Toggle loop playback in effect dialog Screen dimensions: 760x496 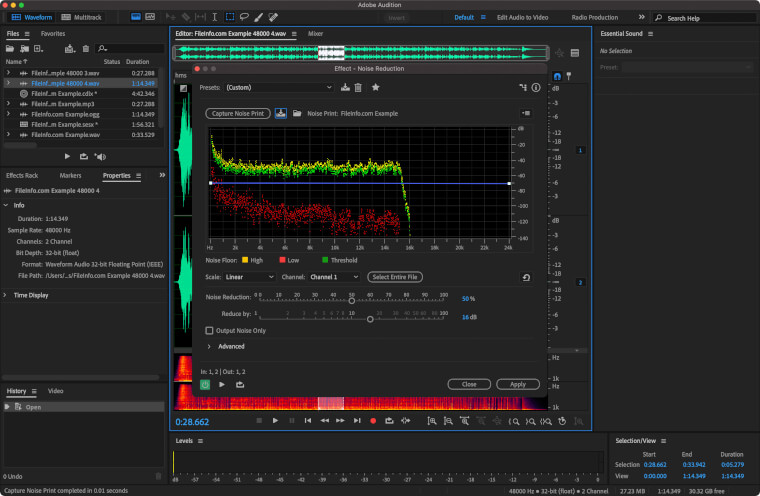tap(239, 384)
